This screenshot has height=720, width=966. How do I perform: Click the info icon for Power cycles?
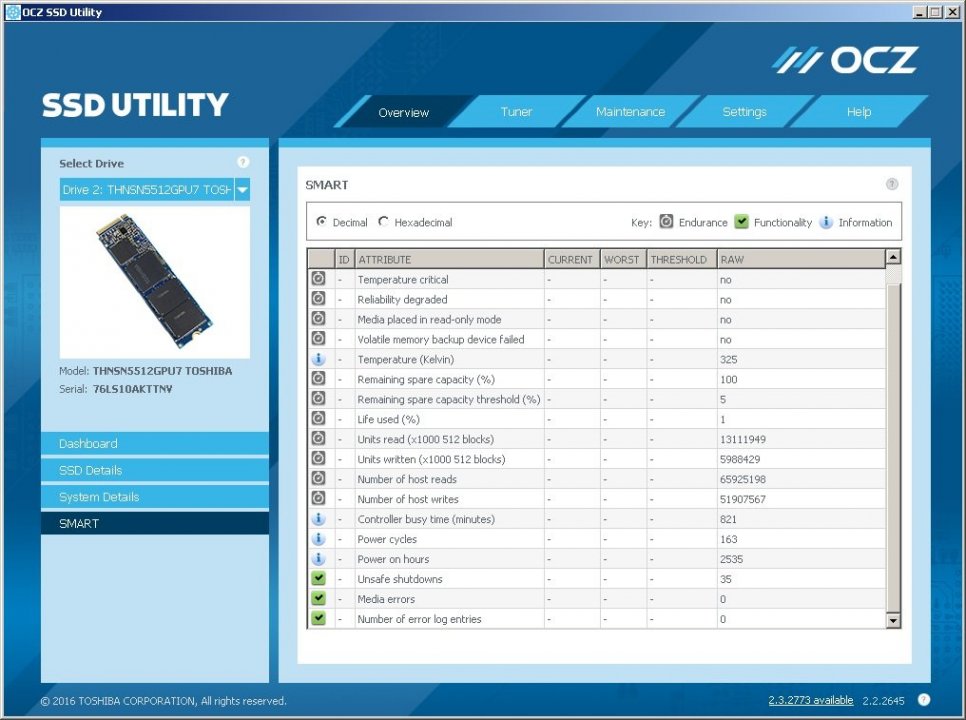(x=318, y=538)
